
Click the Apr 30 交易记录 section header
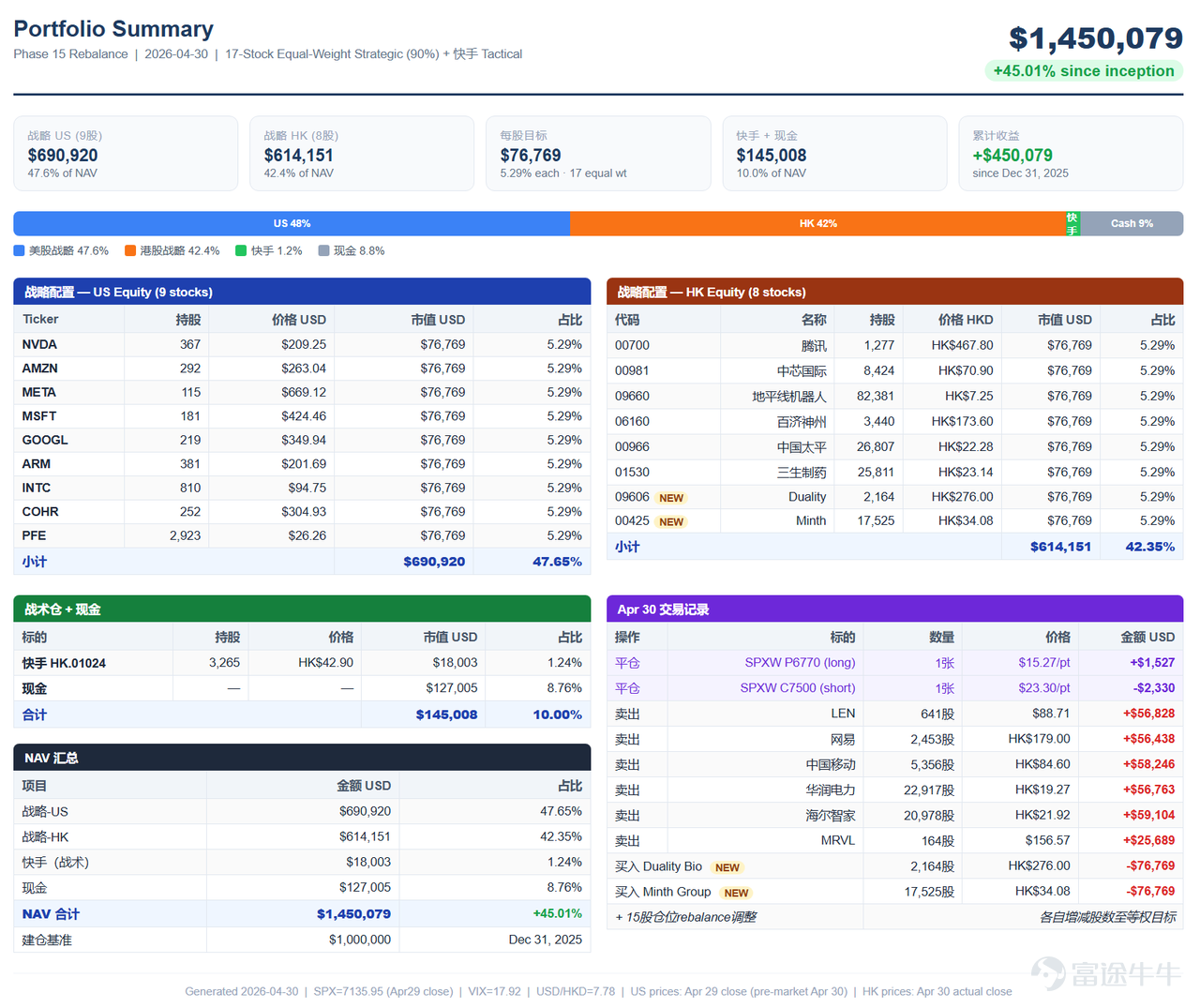(x=894, y=609)
